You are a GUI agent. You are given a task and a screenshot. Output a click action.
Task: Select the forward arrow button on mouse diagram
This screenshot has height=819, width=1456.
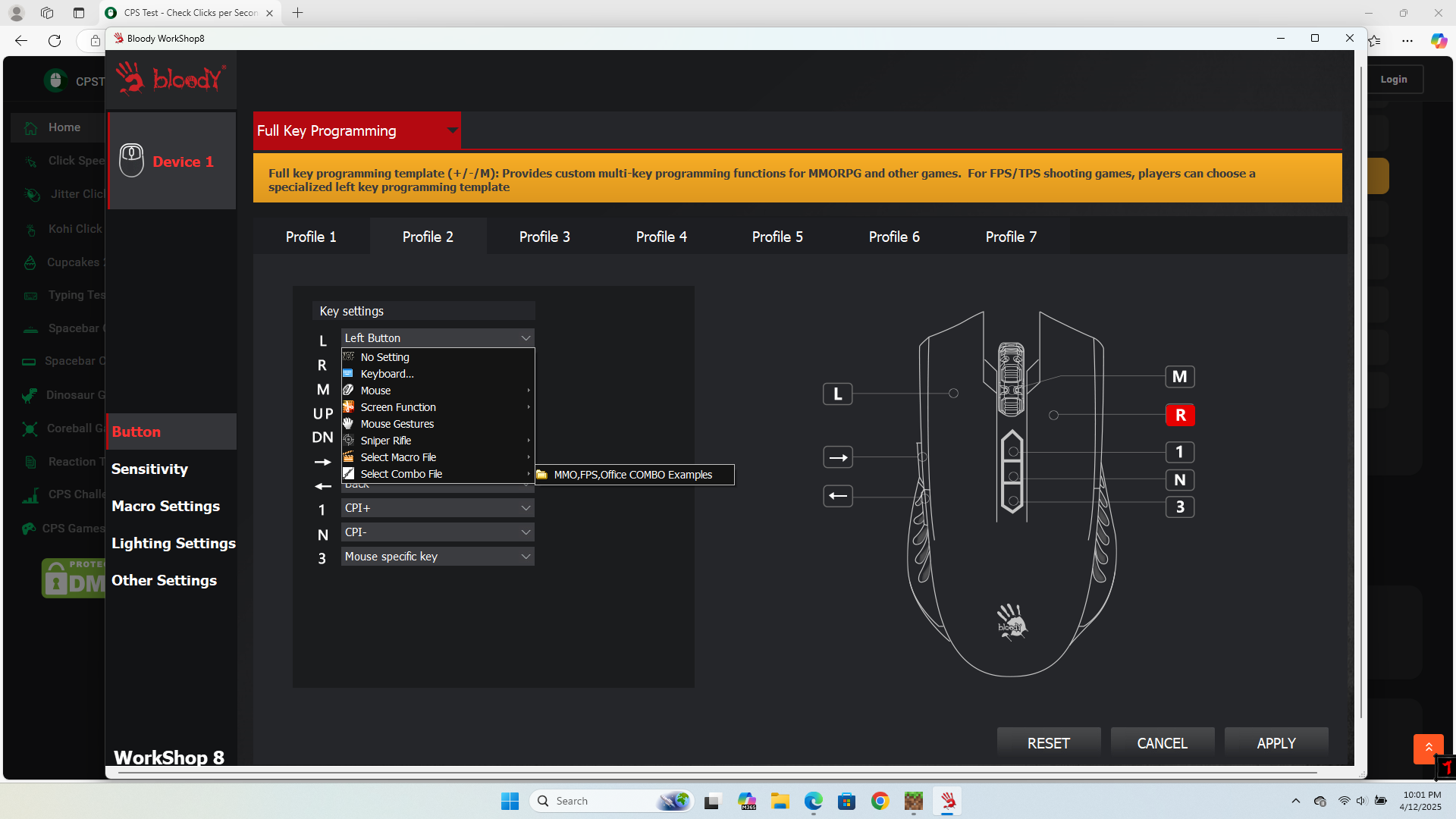click(x=838, y=457)
